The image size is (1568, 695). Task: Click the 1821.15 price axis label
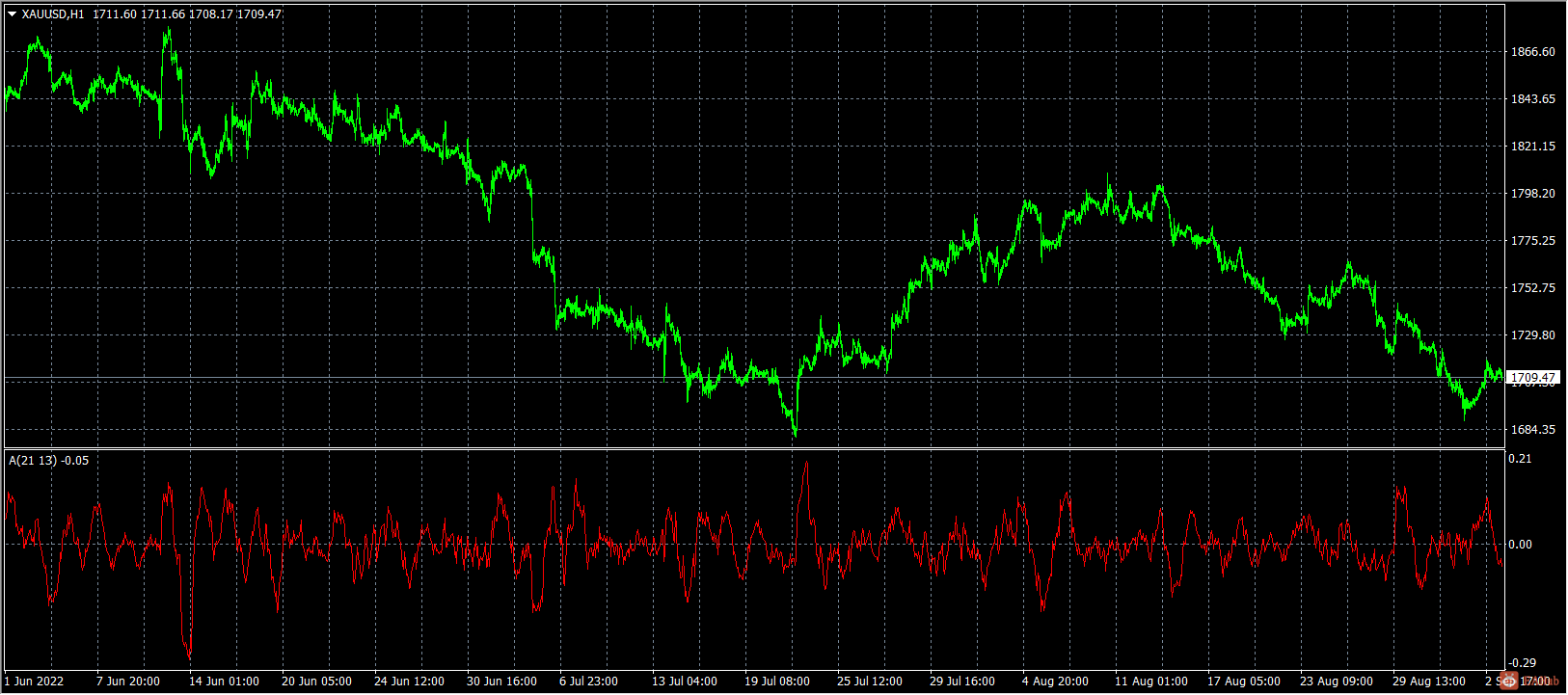(x=1533, y=147)
